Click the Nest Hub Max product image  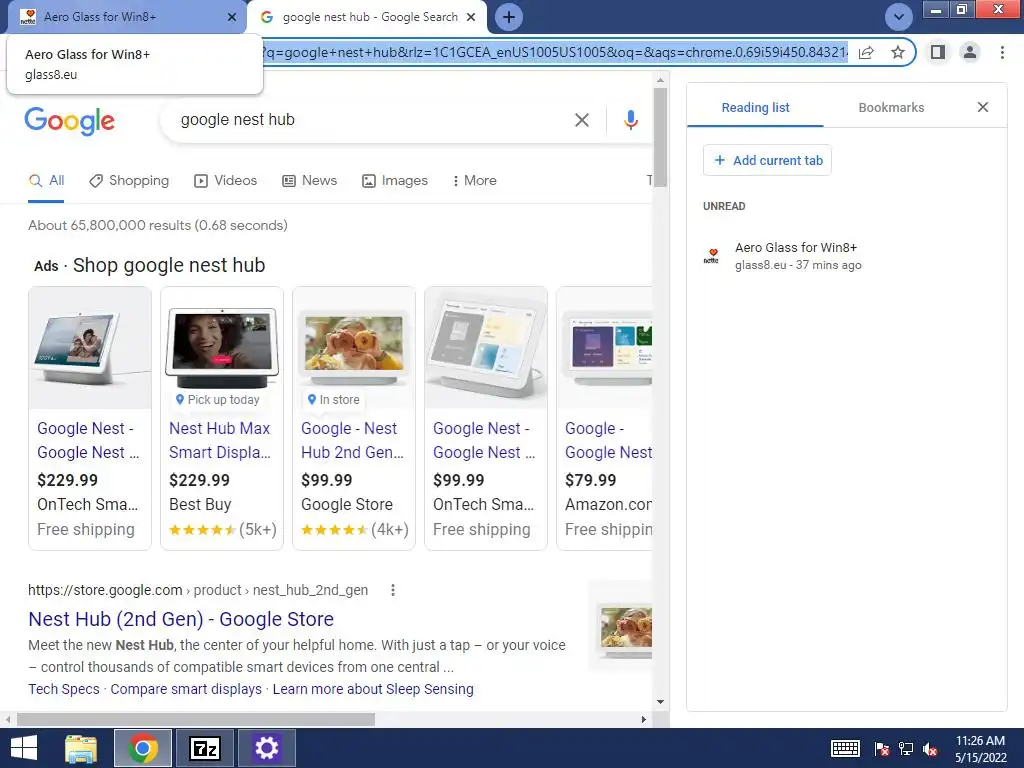(x=222, y=348)
